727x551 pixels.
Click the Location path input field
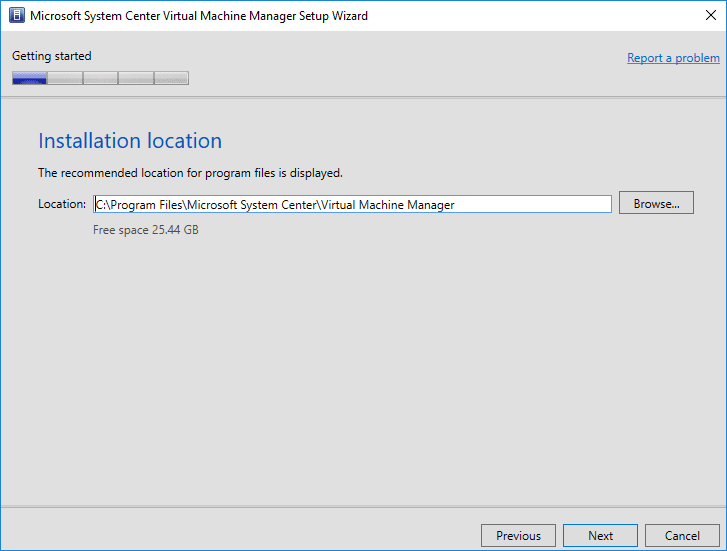[x=352, y=204]
